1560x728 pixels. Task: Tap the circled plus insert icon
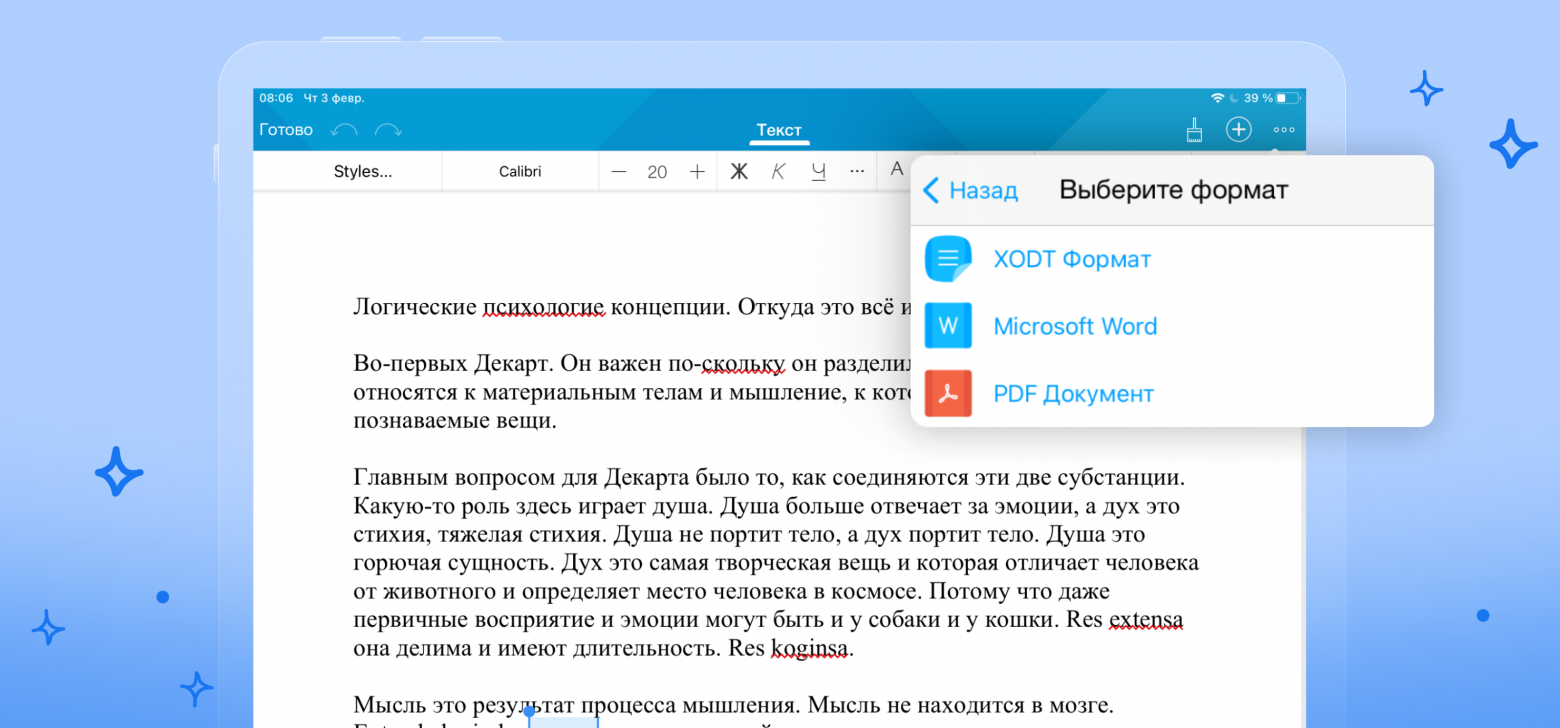coord(1238,130)
